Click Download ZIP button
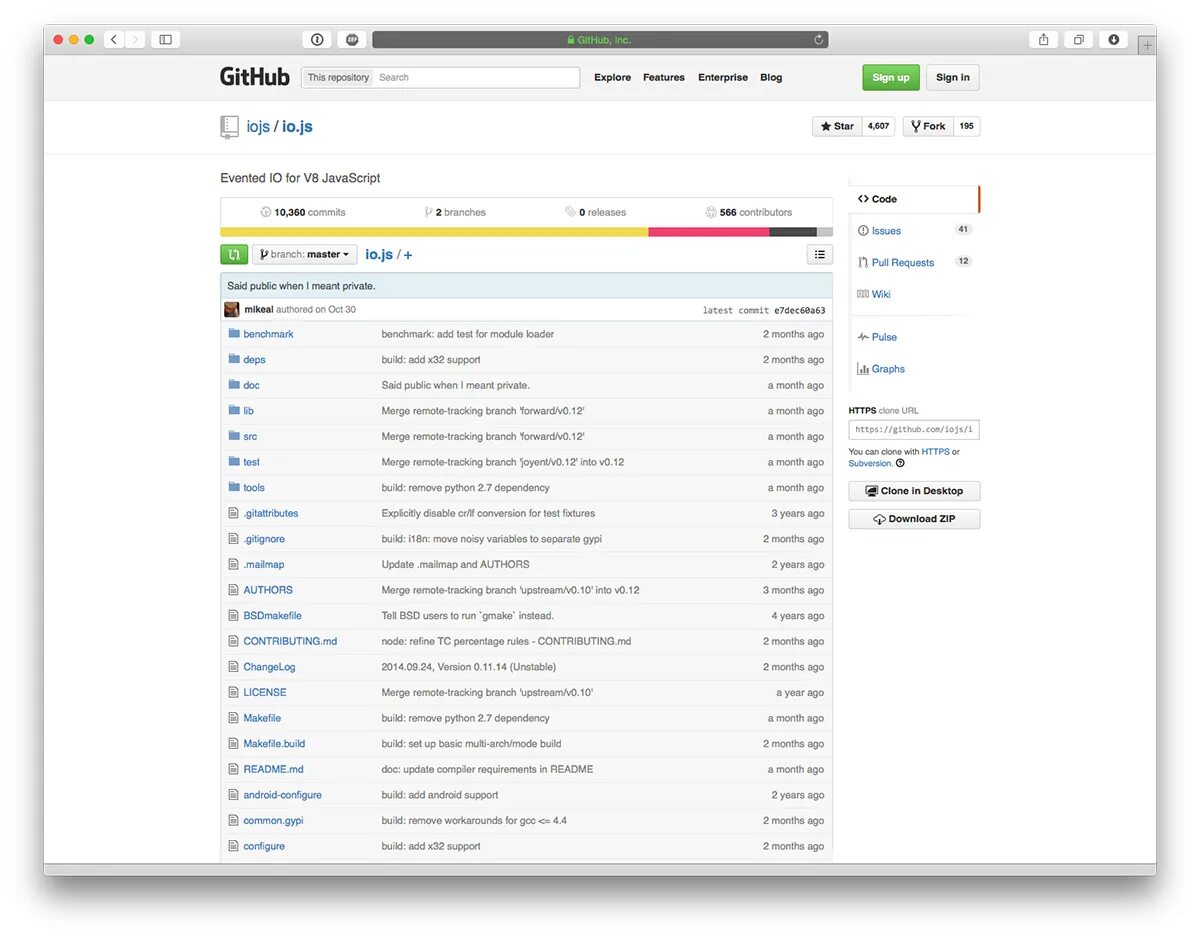The height and width of the screenshot is (938, 1200). tap(914, 519)
